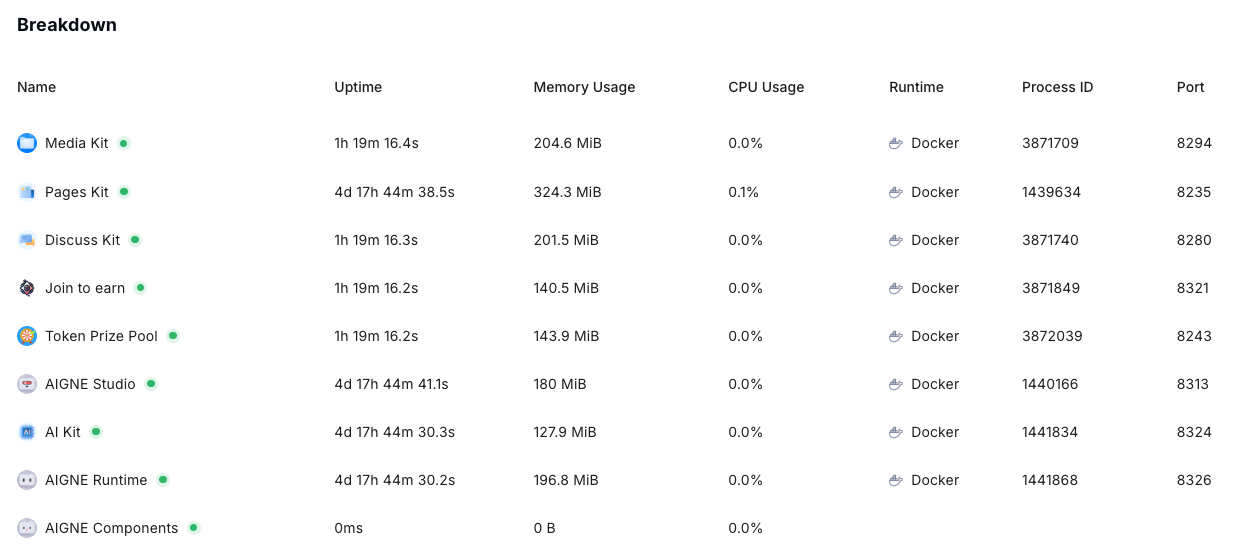Viewport: 1246px width, 548px height.
Task: Open the Pages Kit name link
Action: pyautogui.click(x=77, y=192)
